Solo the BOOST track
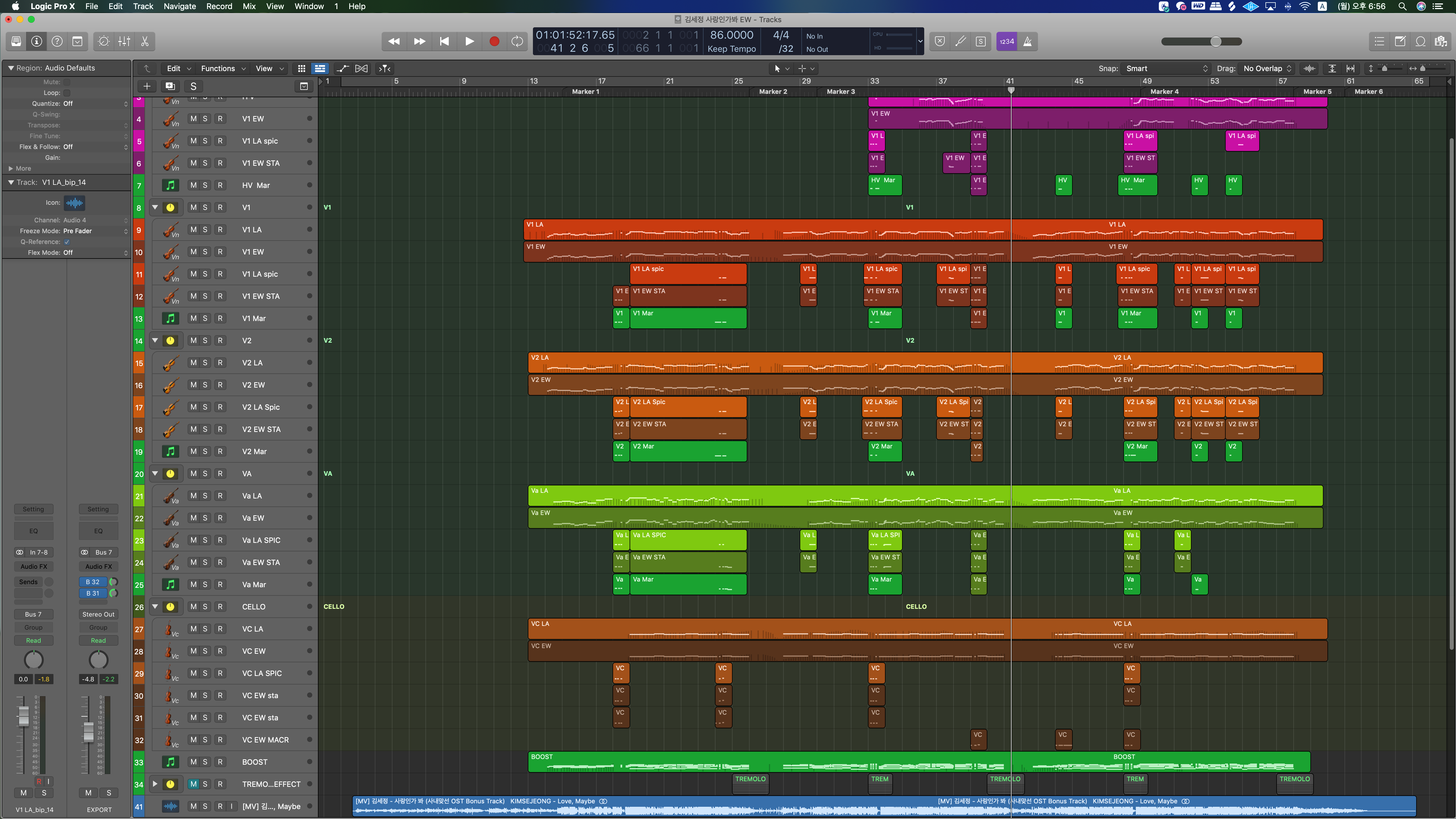Screen dimensions: 1456x819 (x=205, y=762)
